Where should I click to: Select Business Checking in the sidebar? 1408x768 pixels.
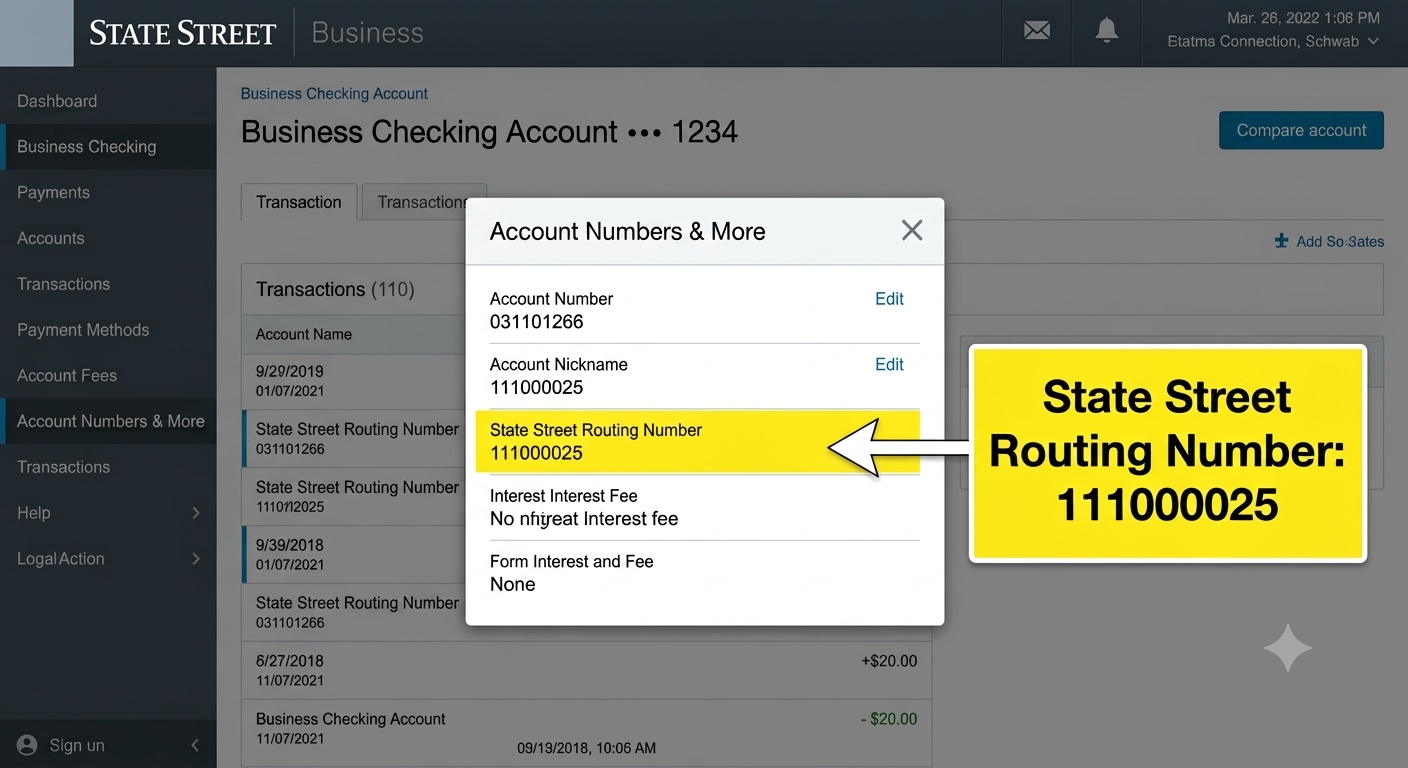pos(108,147)
